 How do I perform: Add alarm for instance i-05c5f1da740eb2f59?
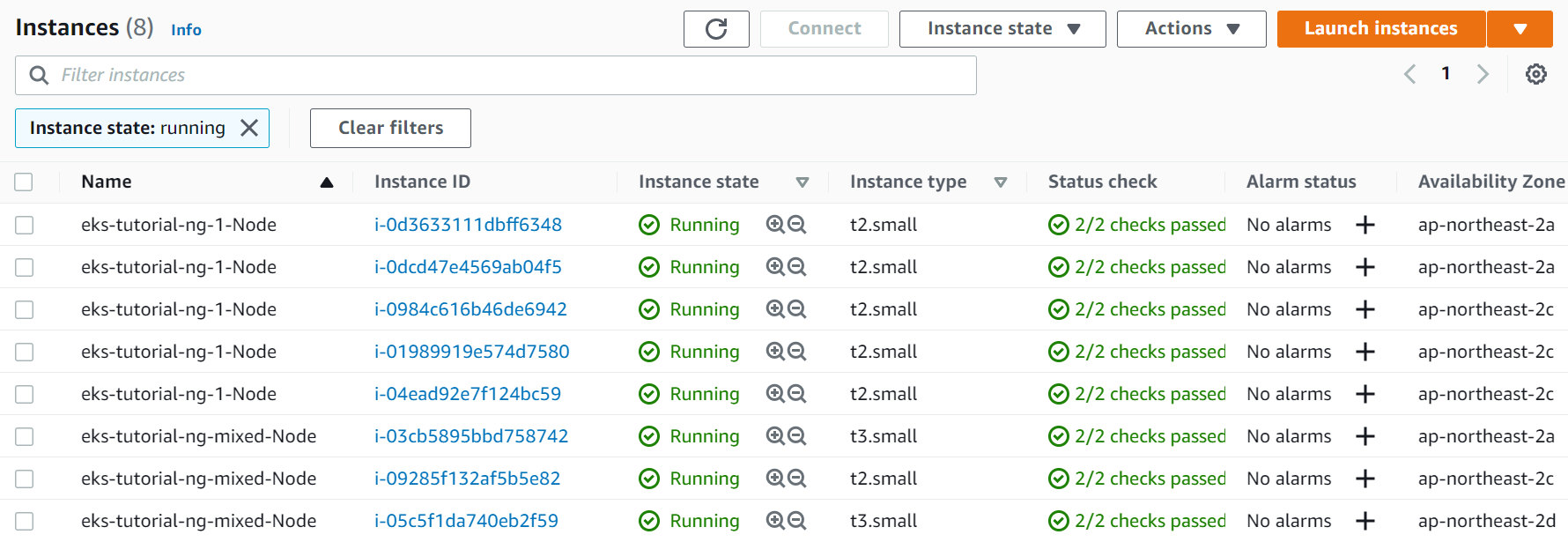click(x=1365, y=521)
